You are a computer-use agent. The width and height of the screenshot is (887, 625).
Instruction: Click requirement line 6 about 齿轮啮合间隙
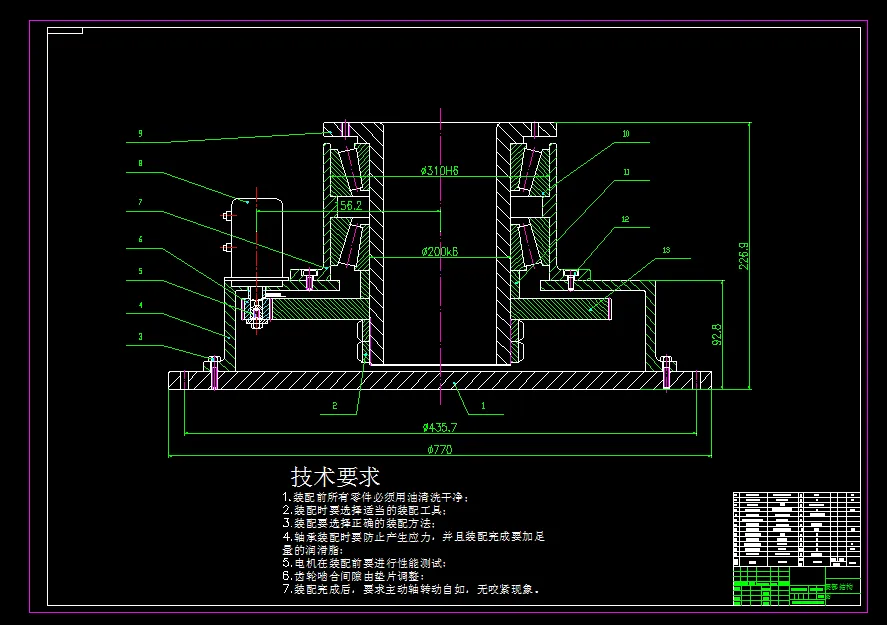(354, 576)
